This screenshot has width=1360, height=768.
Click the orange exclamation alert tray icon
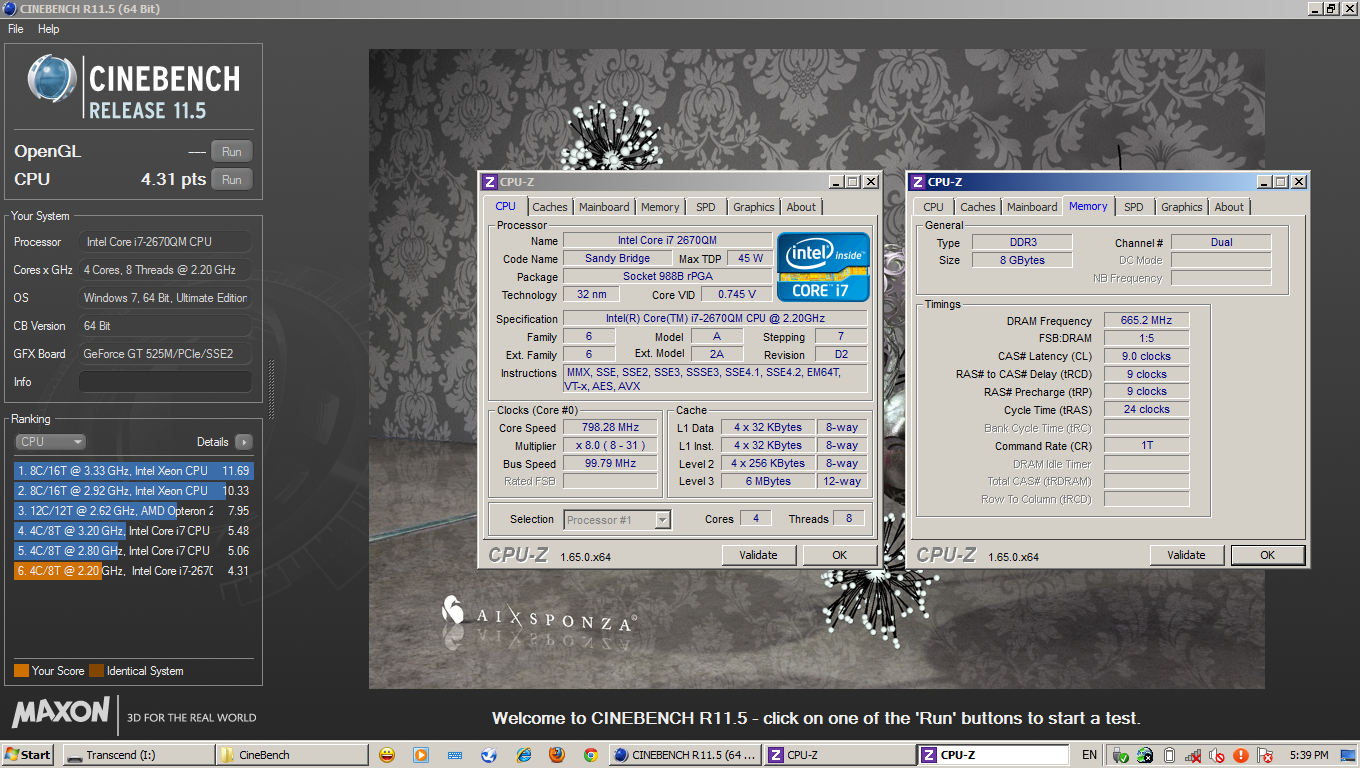(1241, 755)
